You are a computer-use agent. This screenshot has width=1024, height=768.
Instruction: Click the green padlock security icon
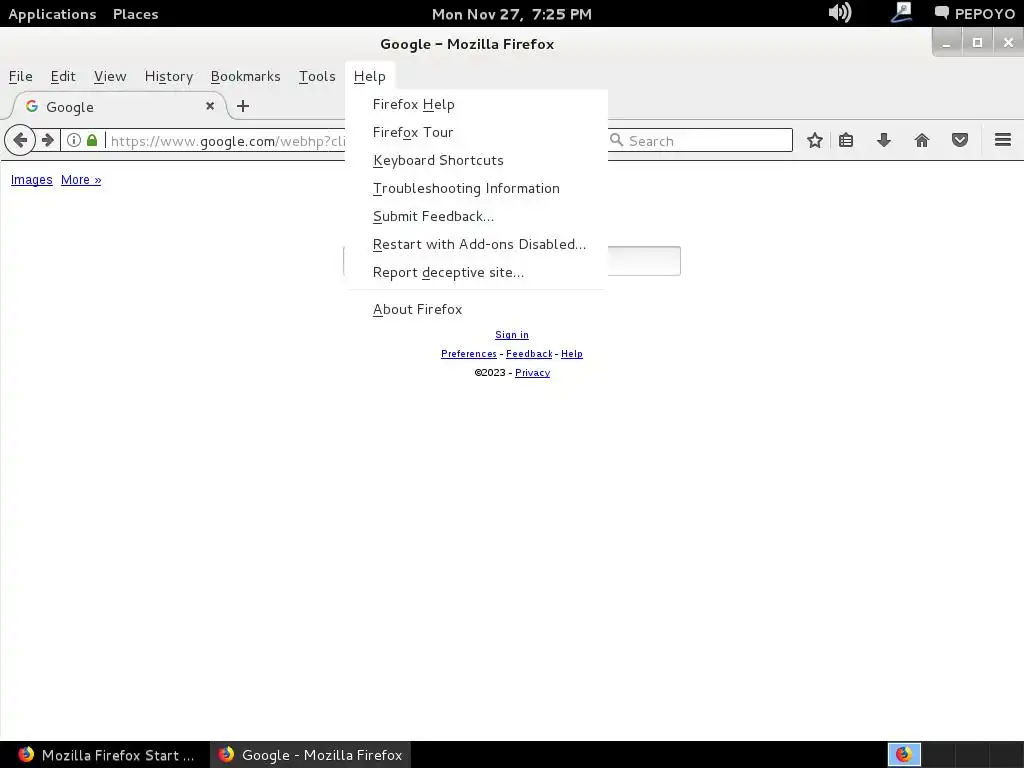point(92,140)
